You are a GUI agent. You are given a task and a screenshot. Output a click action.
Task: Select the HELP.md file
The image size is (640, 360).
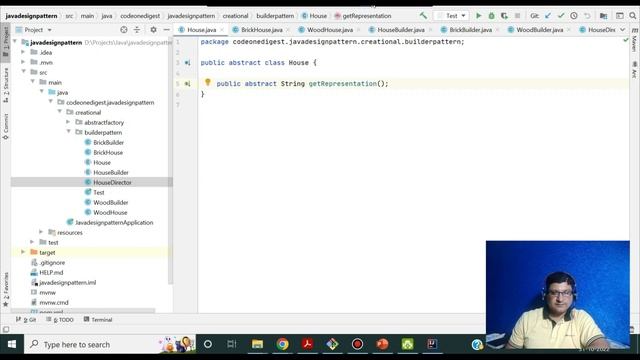(51, 272)
